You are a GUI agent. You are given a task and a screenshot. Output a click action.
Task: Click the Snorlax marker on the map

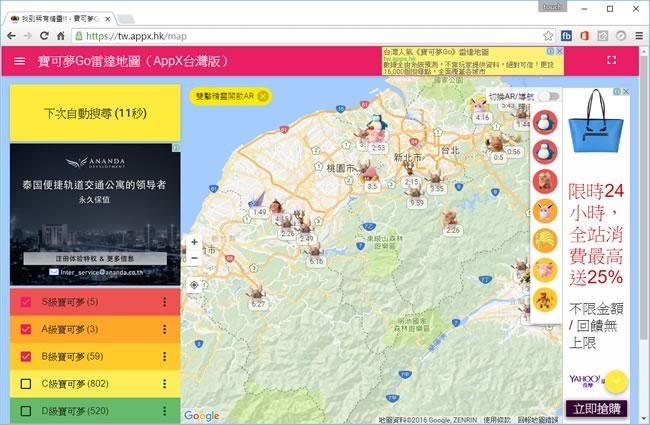pos(377,122)
